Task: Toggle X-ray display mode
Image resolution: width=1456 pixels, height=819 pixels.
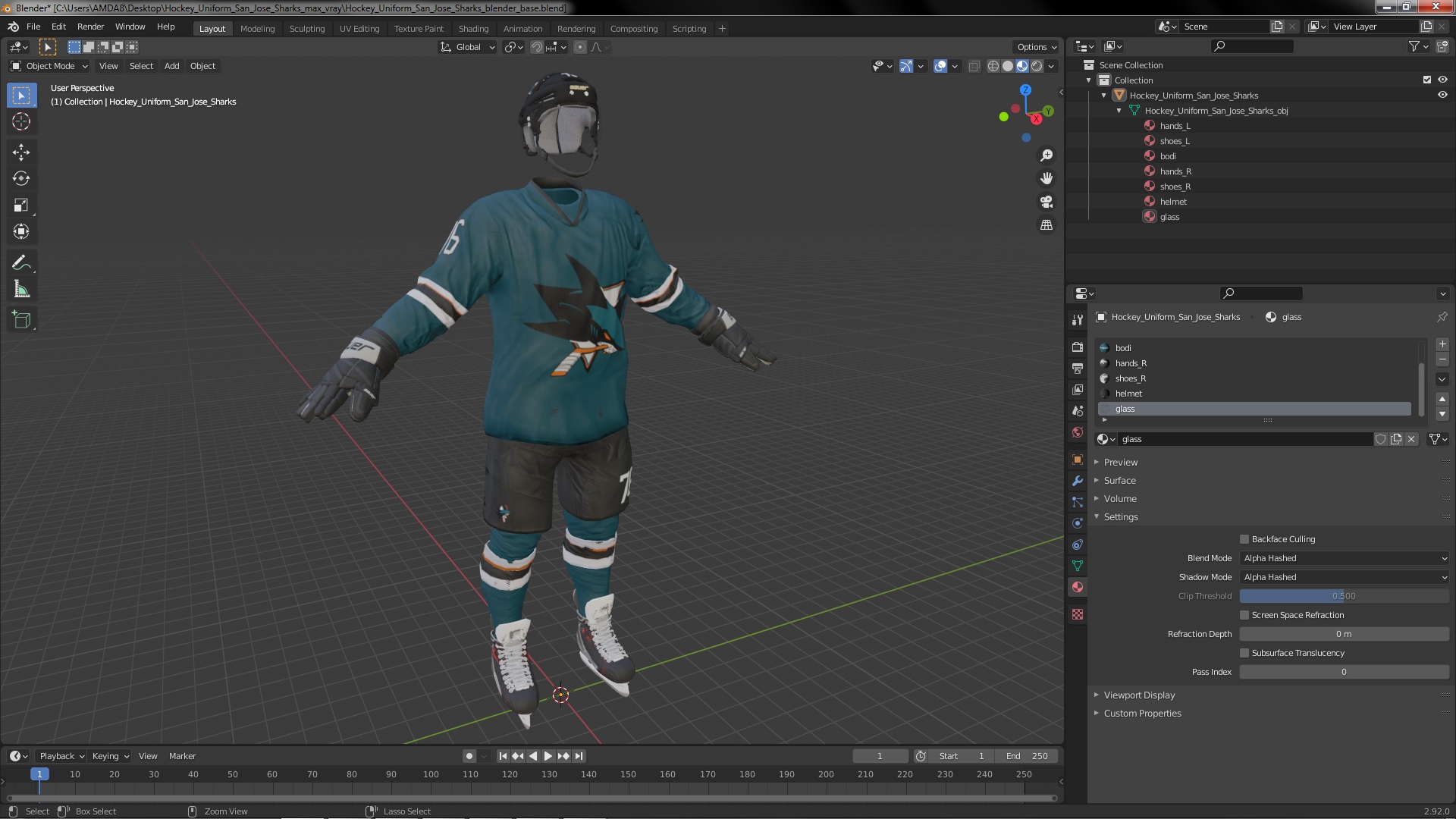Action: click(x=974, y=66)
